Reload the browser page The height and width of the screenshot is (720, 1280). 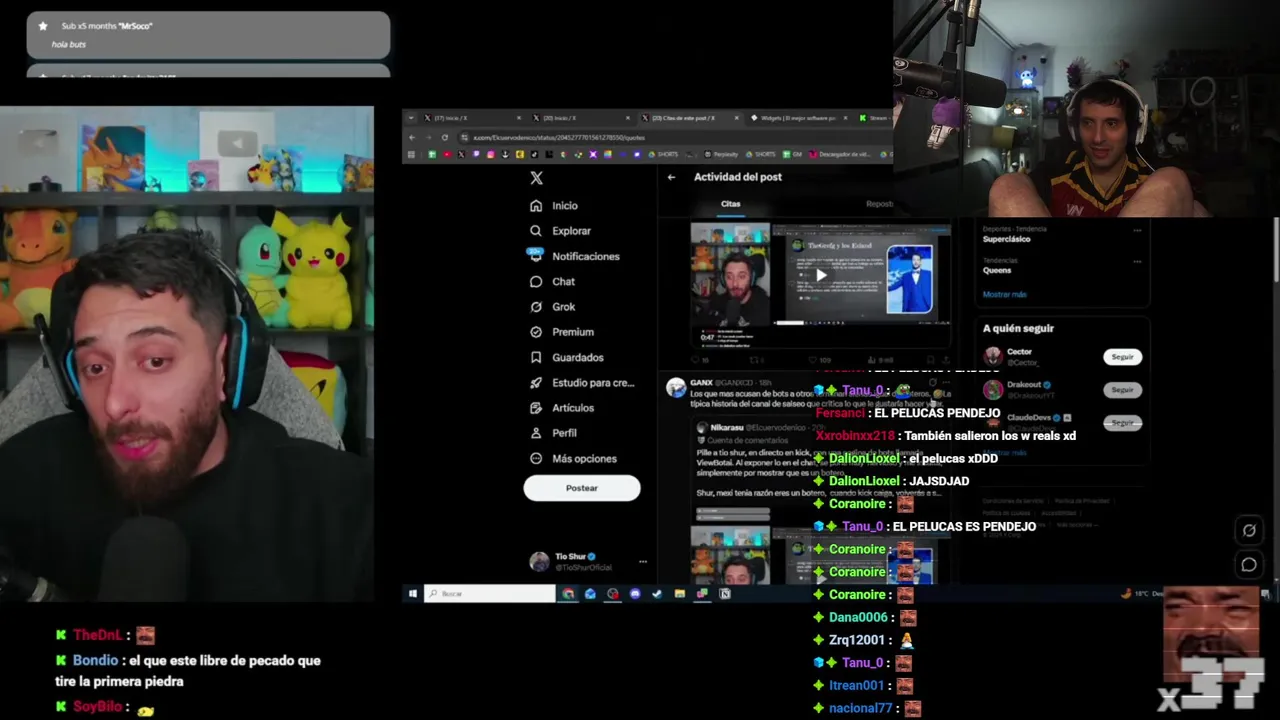point(445,138)
